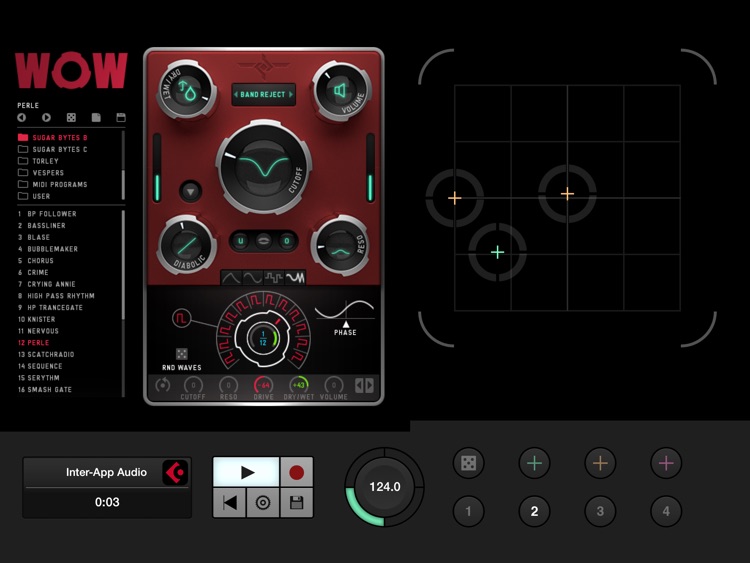Open the SUGAR BYTES C folder

point(53,149)
